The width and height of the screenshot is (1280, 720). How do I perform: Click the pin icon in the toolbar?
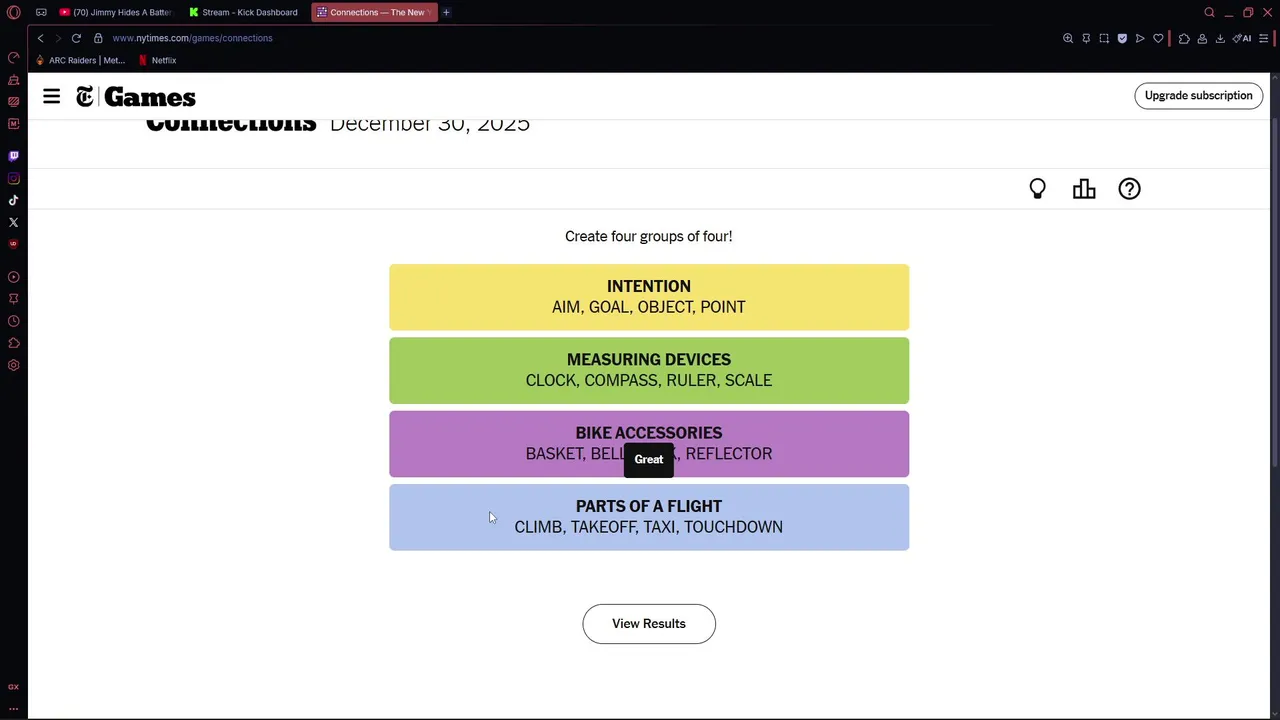pos(1086,38)
